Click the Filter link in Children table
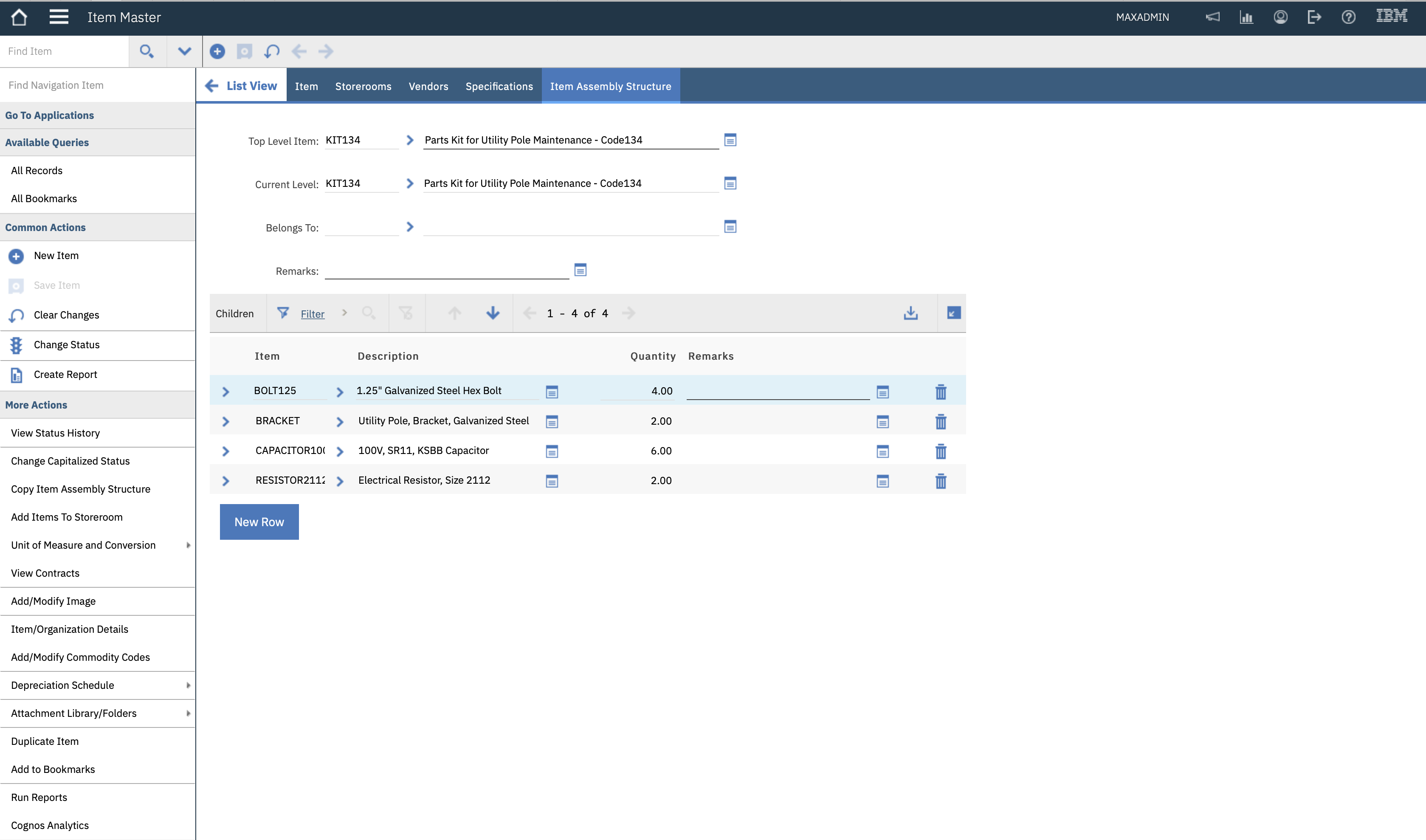The height and width of the screenshot is (840, 1426). (x=313, y=314)
